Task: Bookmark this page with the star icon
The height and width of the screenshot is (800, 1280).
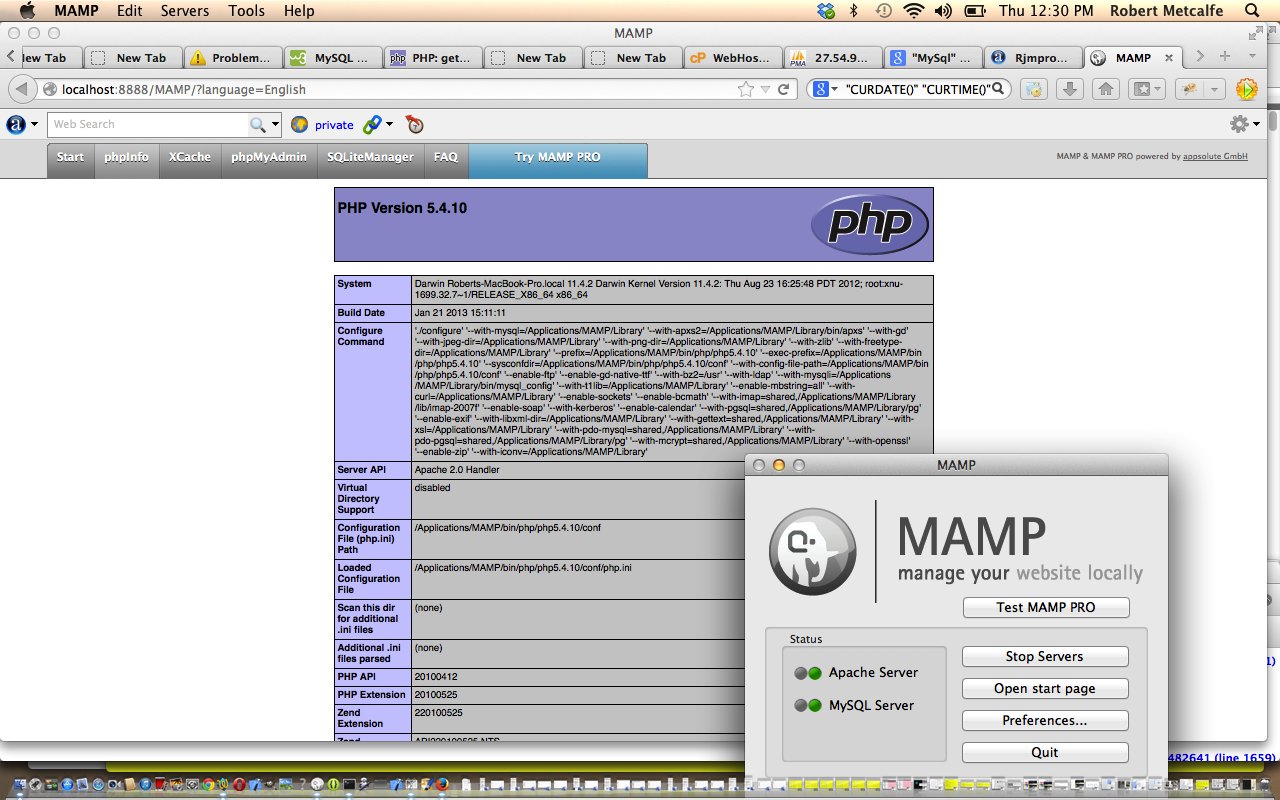Action: [x=745, y=89]
